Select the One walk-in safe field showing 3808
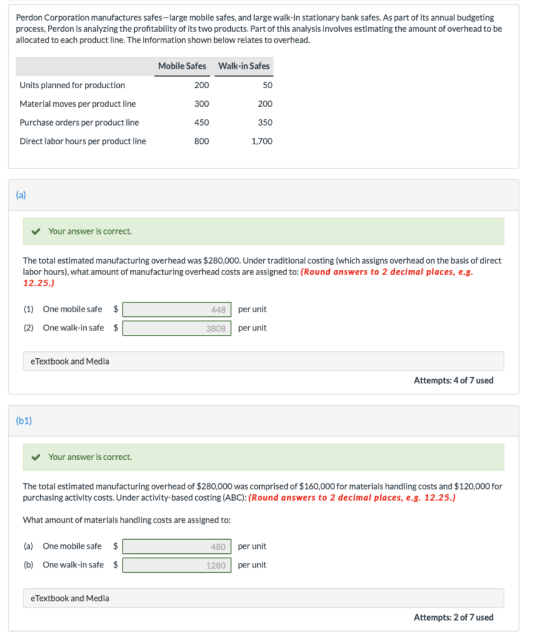Viewport: 560px width, 640px height. [x=177, y=328]
